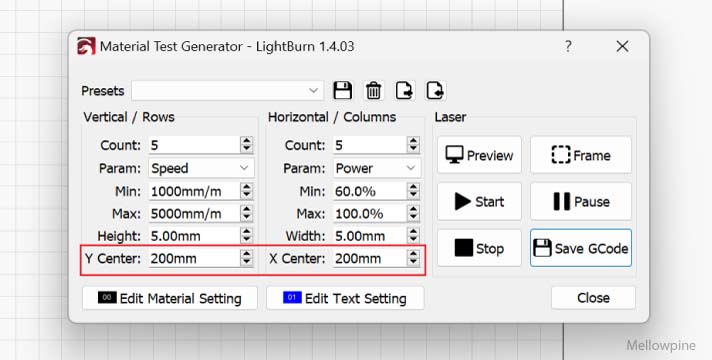Open Edit Material Setting

170,298
